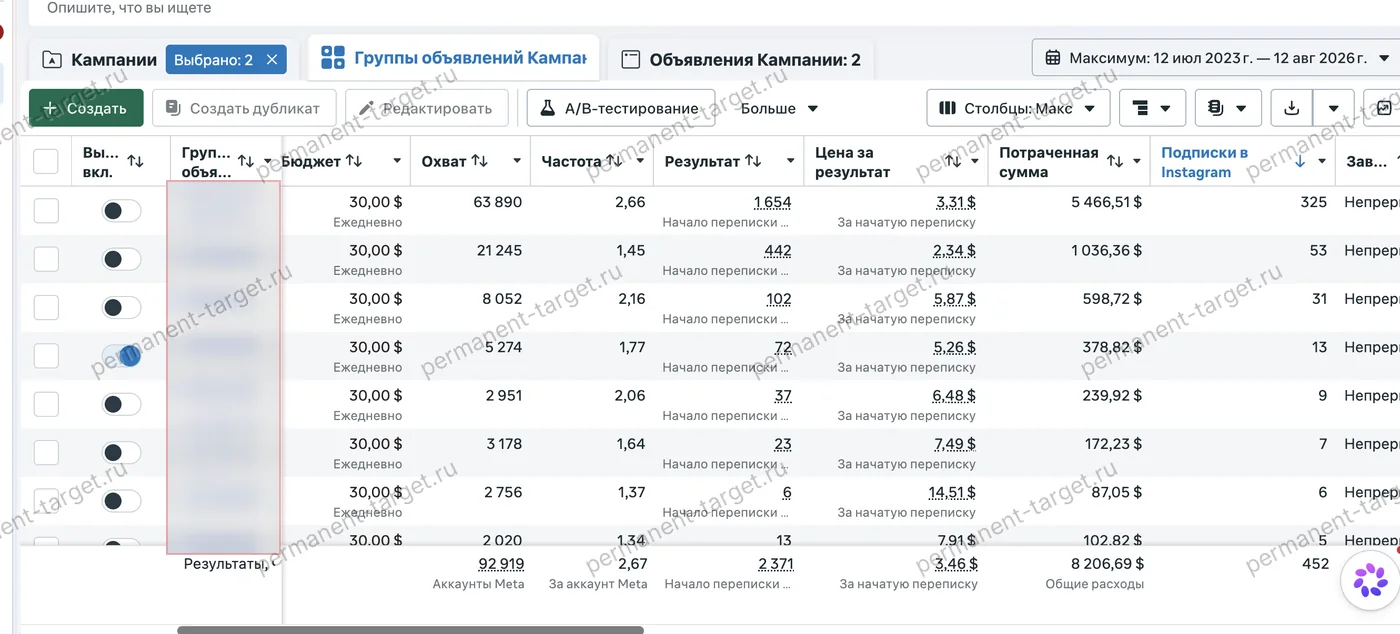Switch to the Кампании tab
Image resolution: width=1400 pixels, height=634 pixels.
[x=100, y=60]
